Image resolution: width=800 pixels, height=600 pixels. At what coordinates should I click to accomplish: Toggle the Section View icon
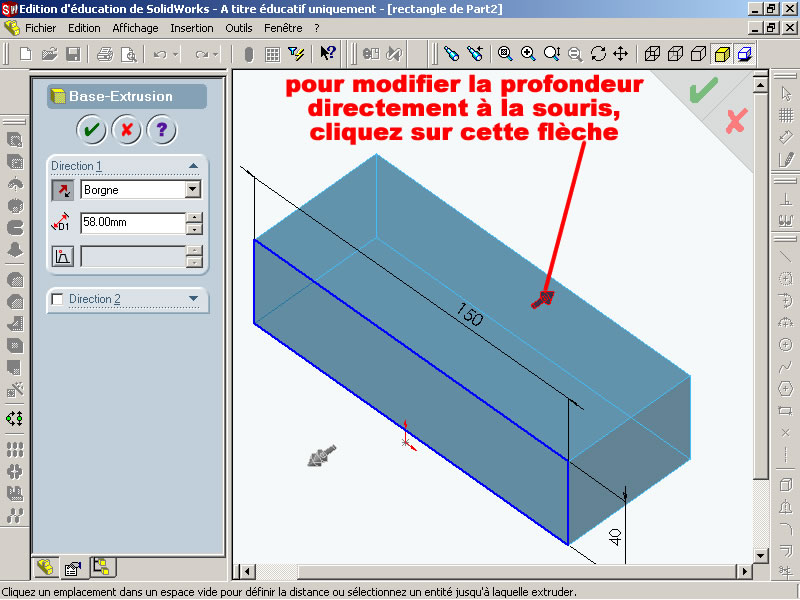click(x=745, y=54)
